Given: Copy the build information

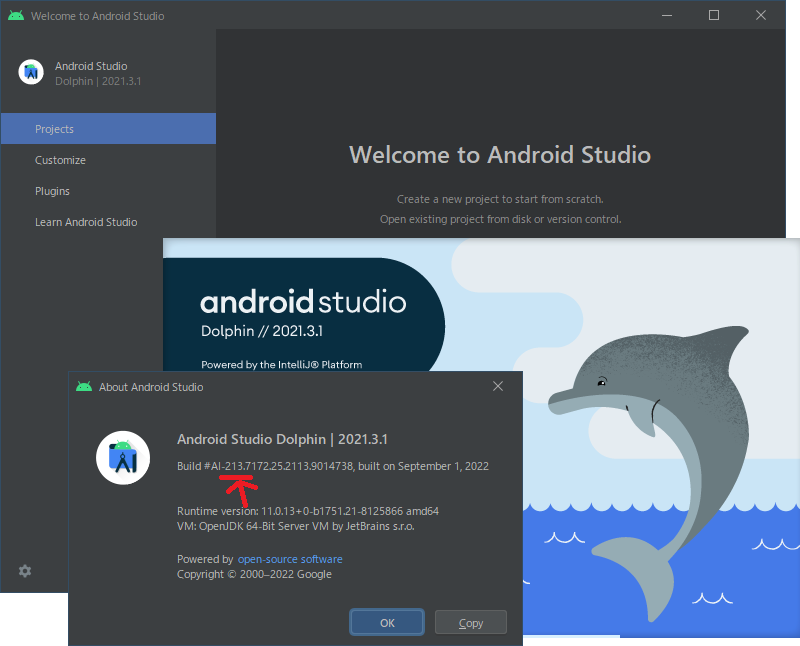Looking at the screenshot, I should click(x=470, y=621).
